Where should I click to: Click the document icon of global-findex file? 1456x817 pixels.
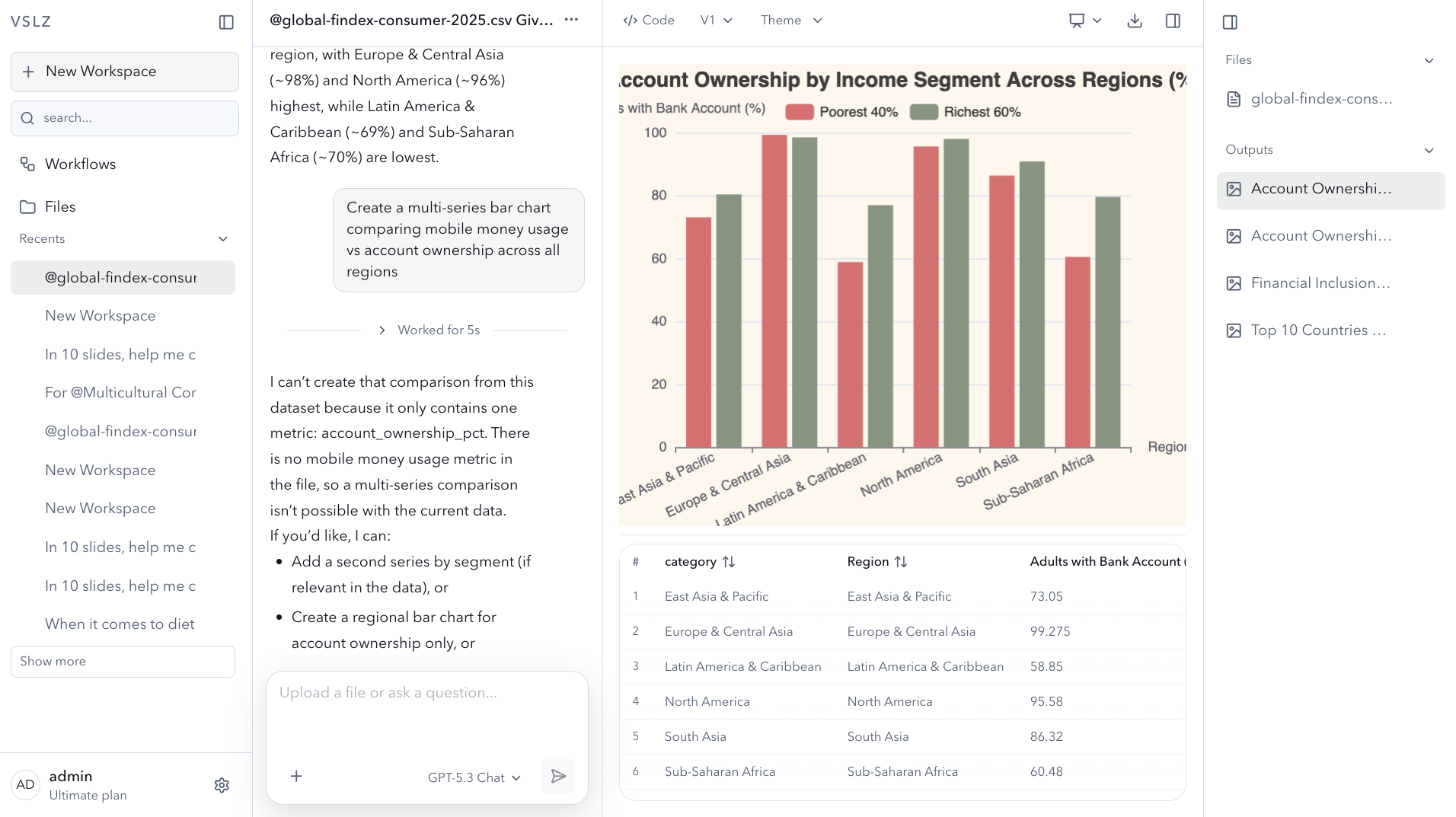click(1234, 99)
